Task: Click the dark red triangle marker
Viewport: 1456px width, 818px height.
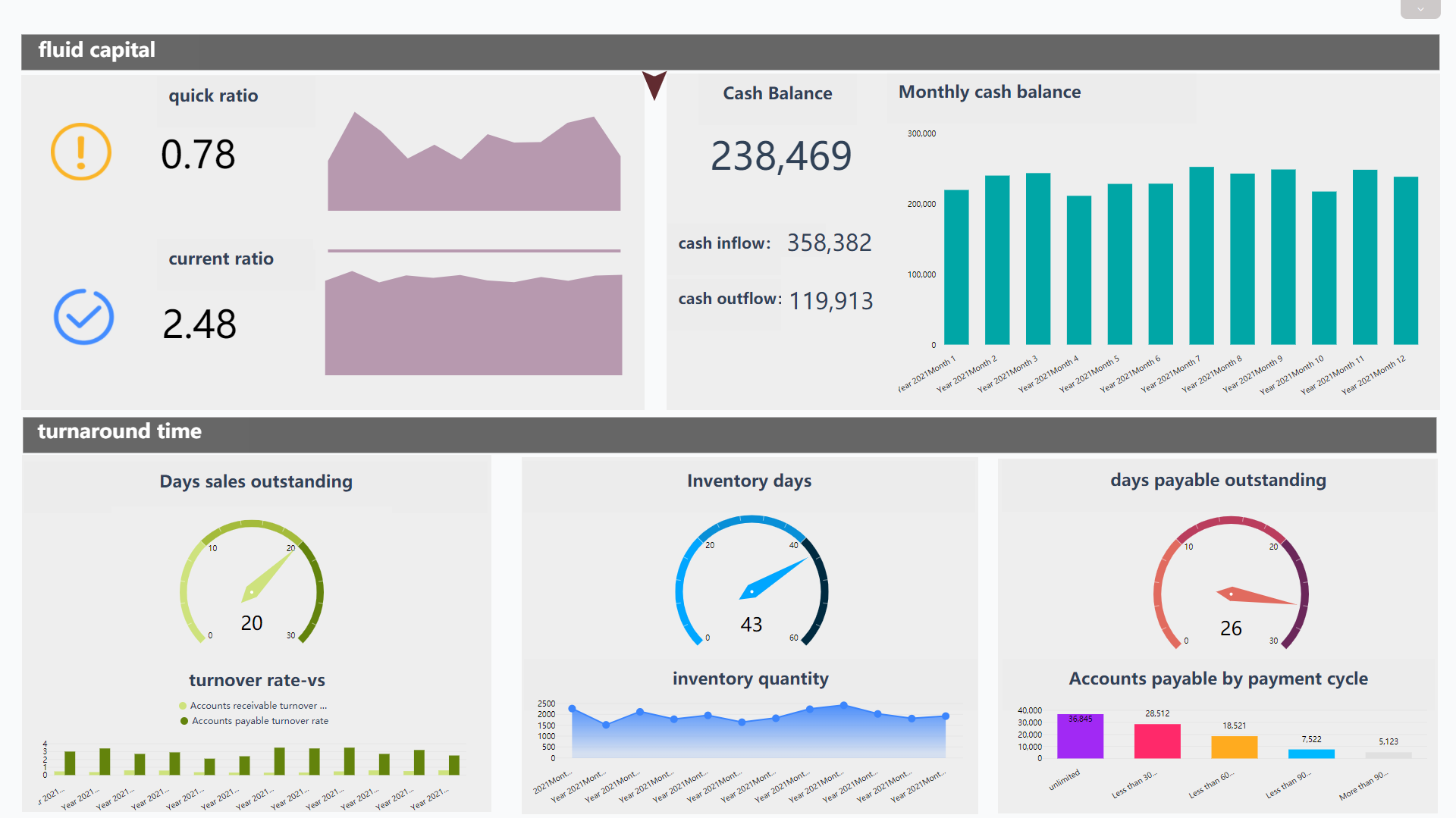Action: [x=654, y=85]
